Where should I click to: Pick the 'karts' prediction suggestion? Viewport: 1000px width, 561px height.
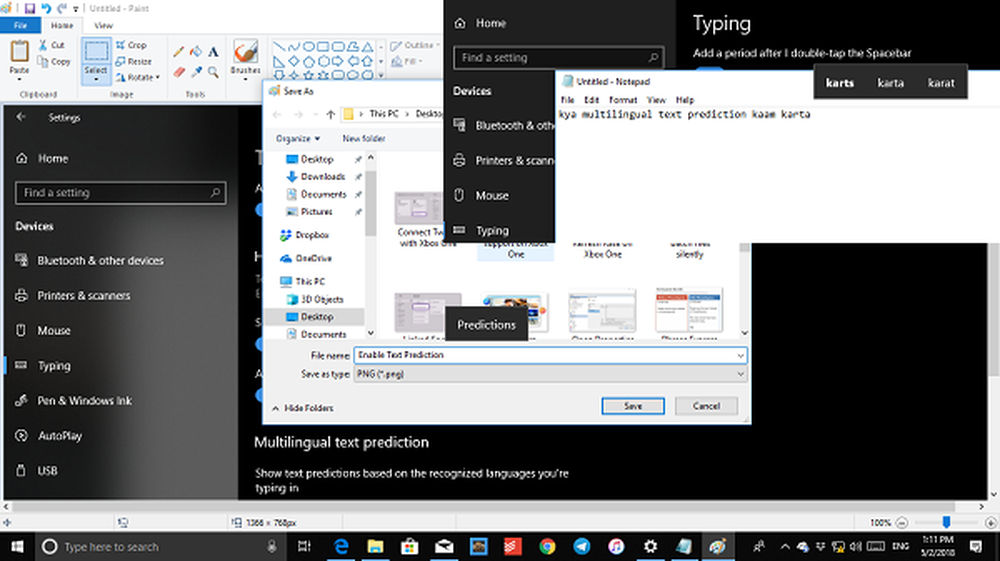click(x=839, y=83)
